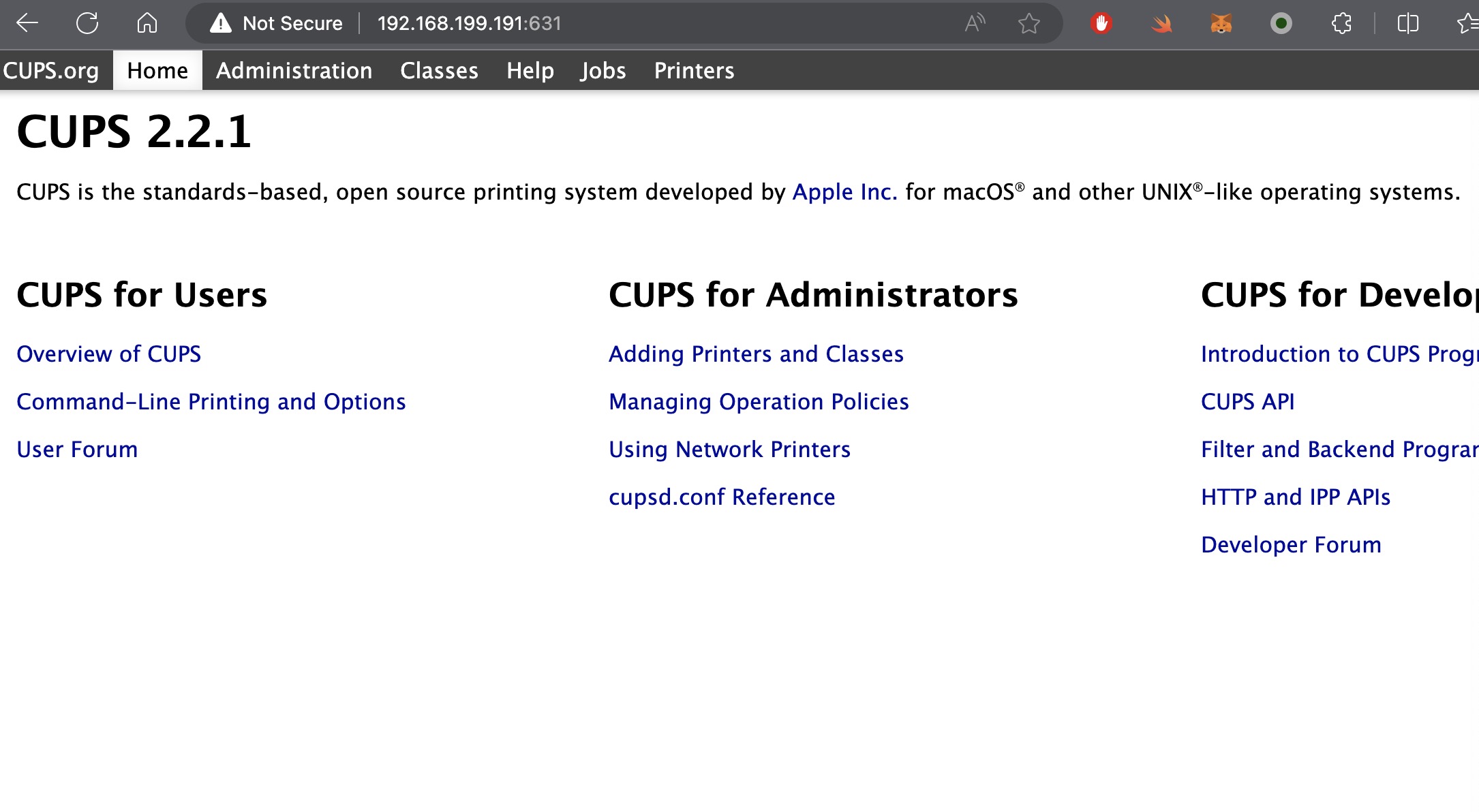This screenshot has height=812, width=1479.
Task: Open the Printers tab
Action: point(695,70)
